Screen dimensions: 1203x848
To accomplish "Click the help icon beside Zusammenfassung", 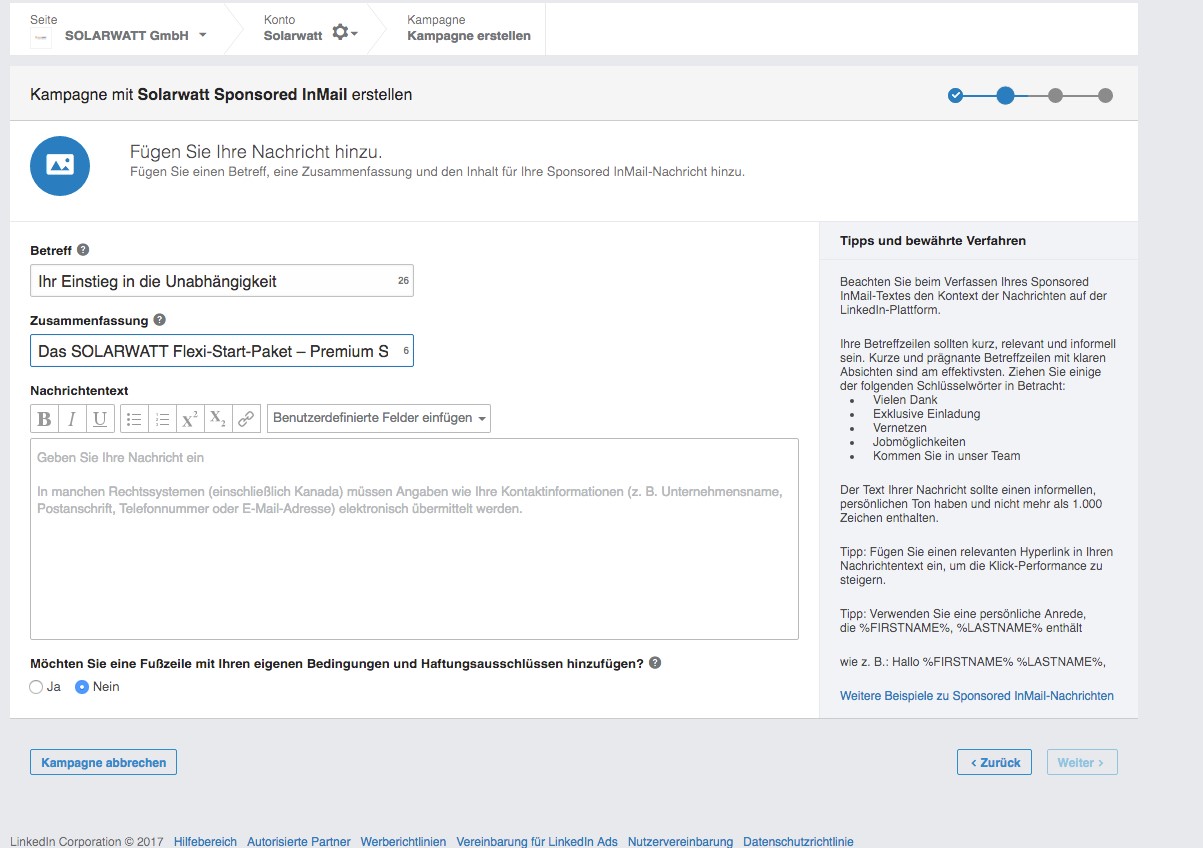I will (x=160, y=320).
